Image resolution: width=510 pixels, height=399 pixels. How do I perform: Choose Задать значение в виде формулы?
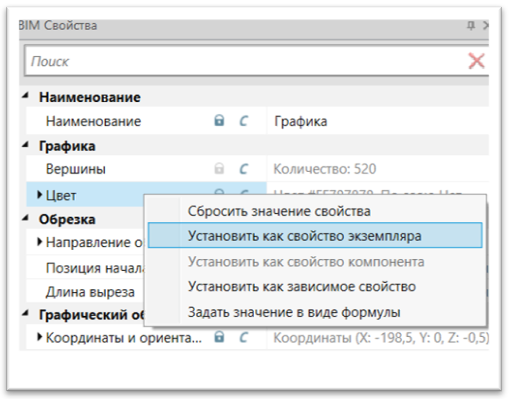coord(315,312)
